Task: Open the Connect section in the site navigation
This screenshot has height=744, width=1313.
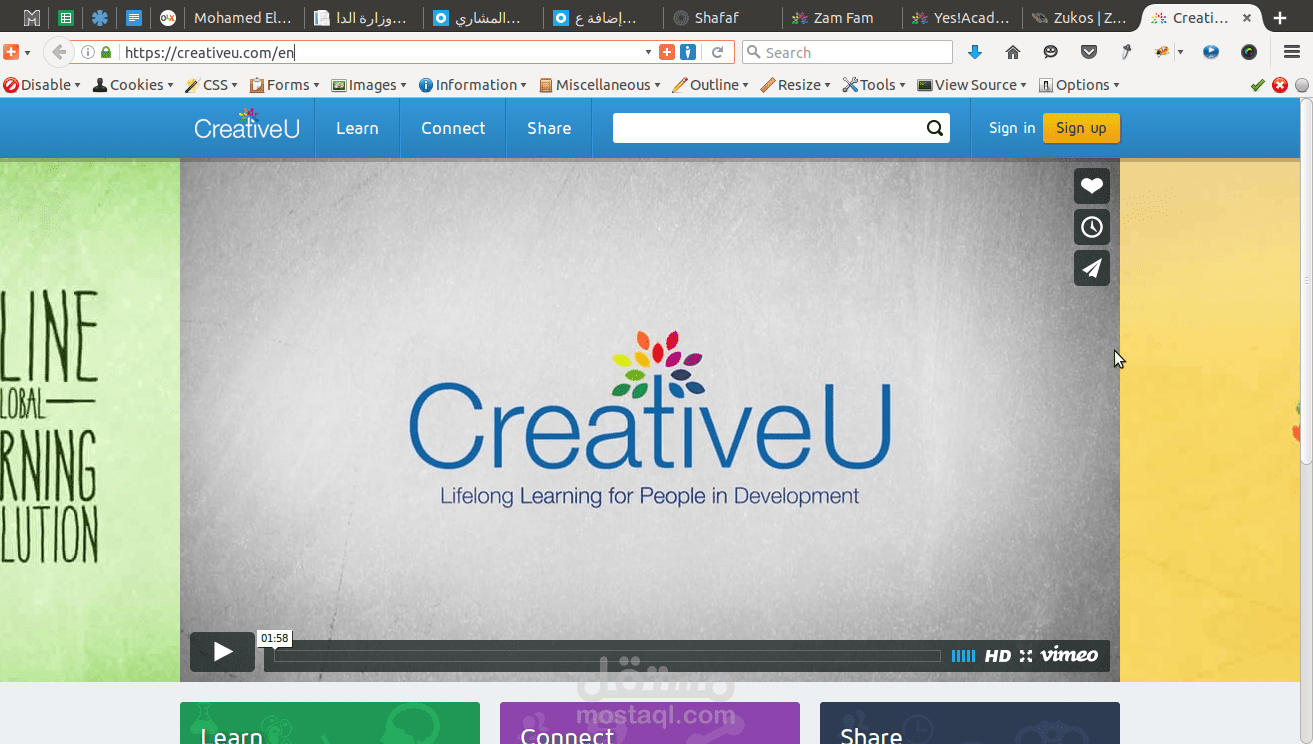Action: (x=452, y=128)
